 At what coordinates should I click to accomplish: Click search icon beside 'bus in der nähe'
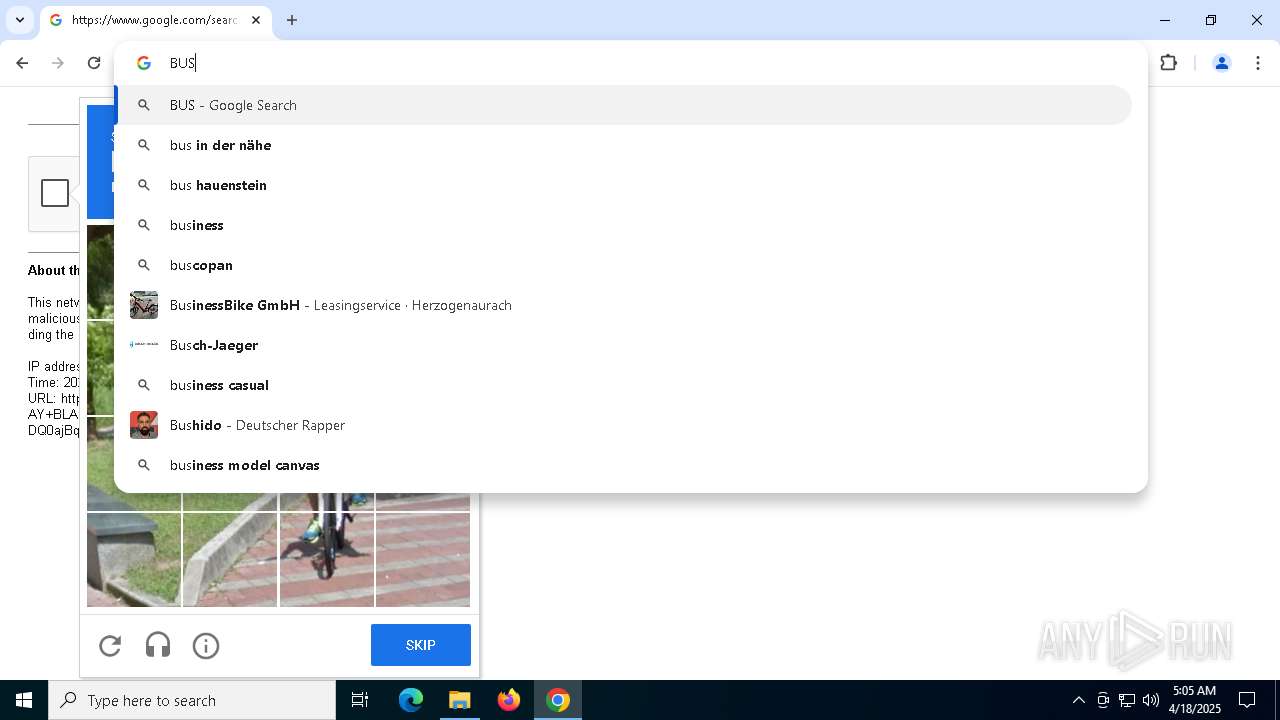pyautogui.click(x=144, y=145)
